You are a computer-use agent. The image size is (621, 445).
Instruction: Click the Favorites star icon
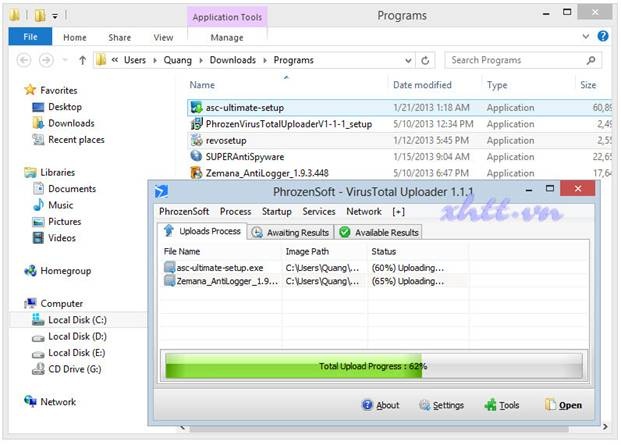(30, 90)
